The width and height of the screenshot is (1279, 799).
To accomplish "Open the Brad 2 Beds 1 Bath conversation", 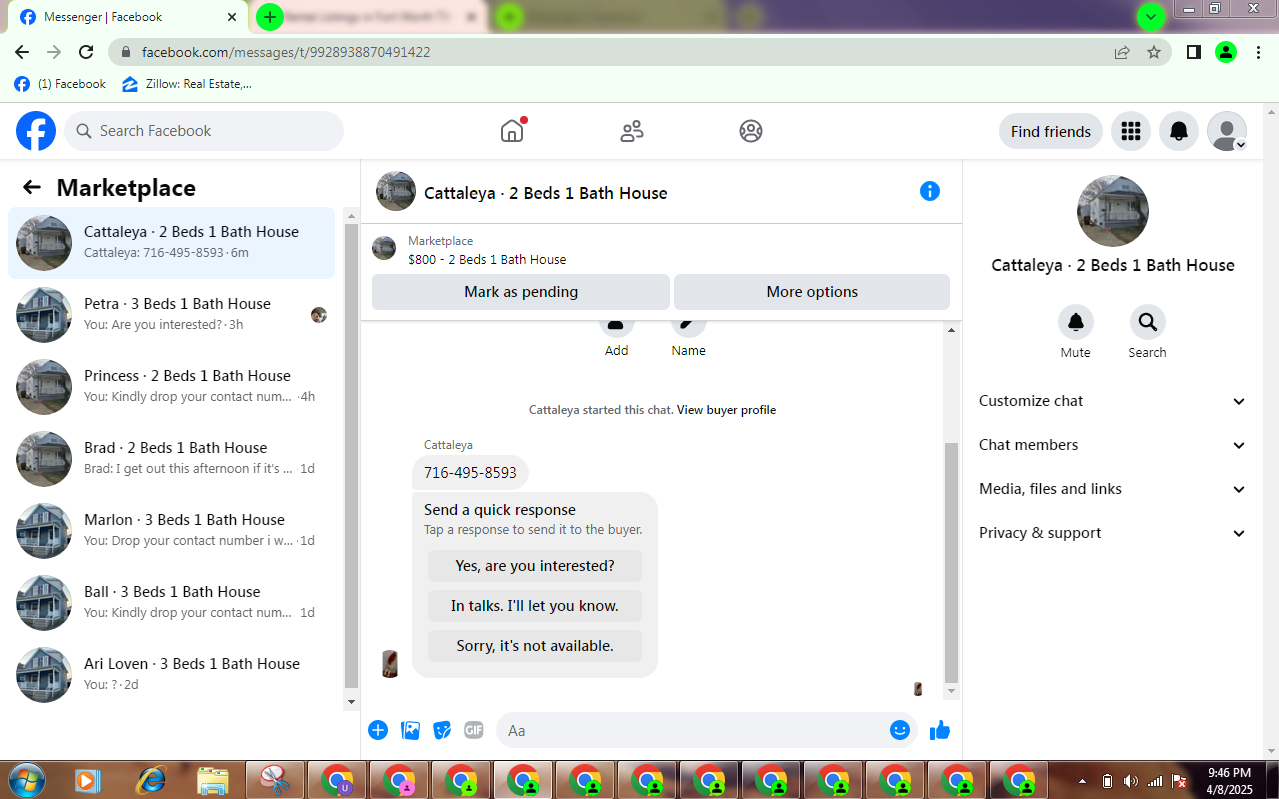I will [x=171, y=459].
